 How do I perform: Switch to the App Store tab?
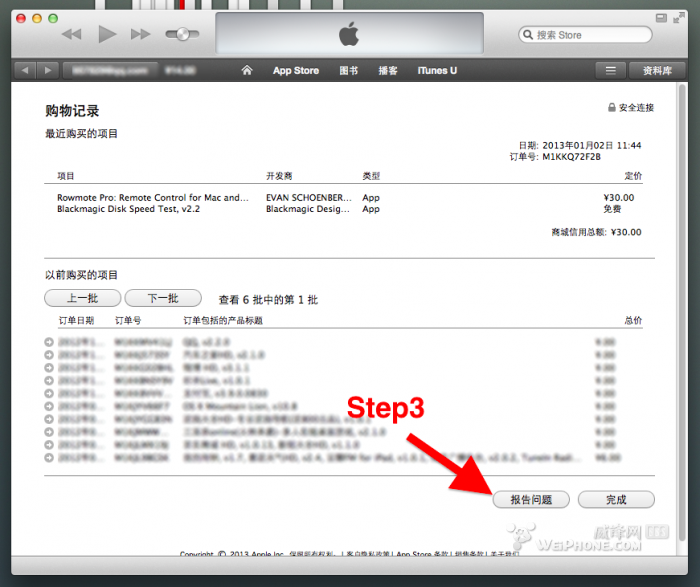pyautogui.click(x=296, y=71)
